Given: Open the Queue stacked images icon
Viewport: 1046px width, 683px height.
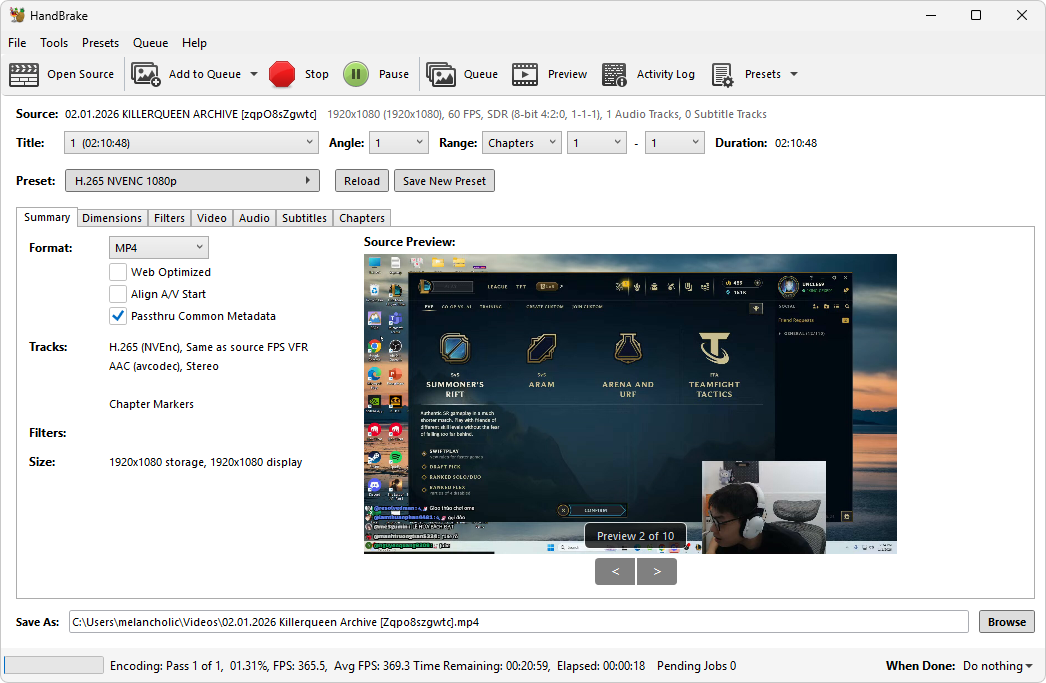Looking at the screenshot, I should click(440, 74).
